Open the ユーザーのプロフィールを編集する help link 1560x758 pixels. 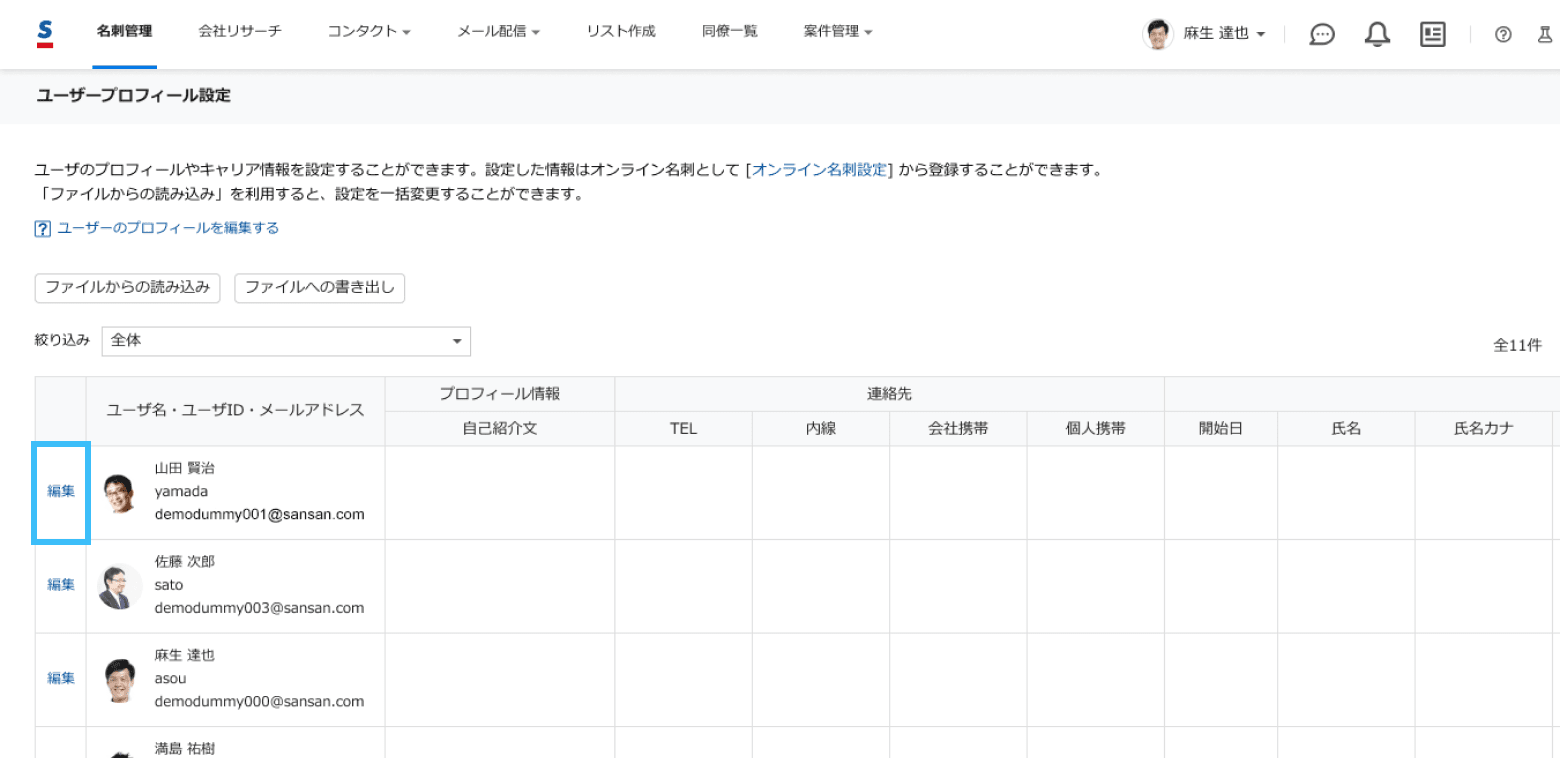tap(168, 228)
